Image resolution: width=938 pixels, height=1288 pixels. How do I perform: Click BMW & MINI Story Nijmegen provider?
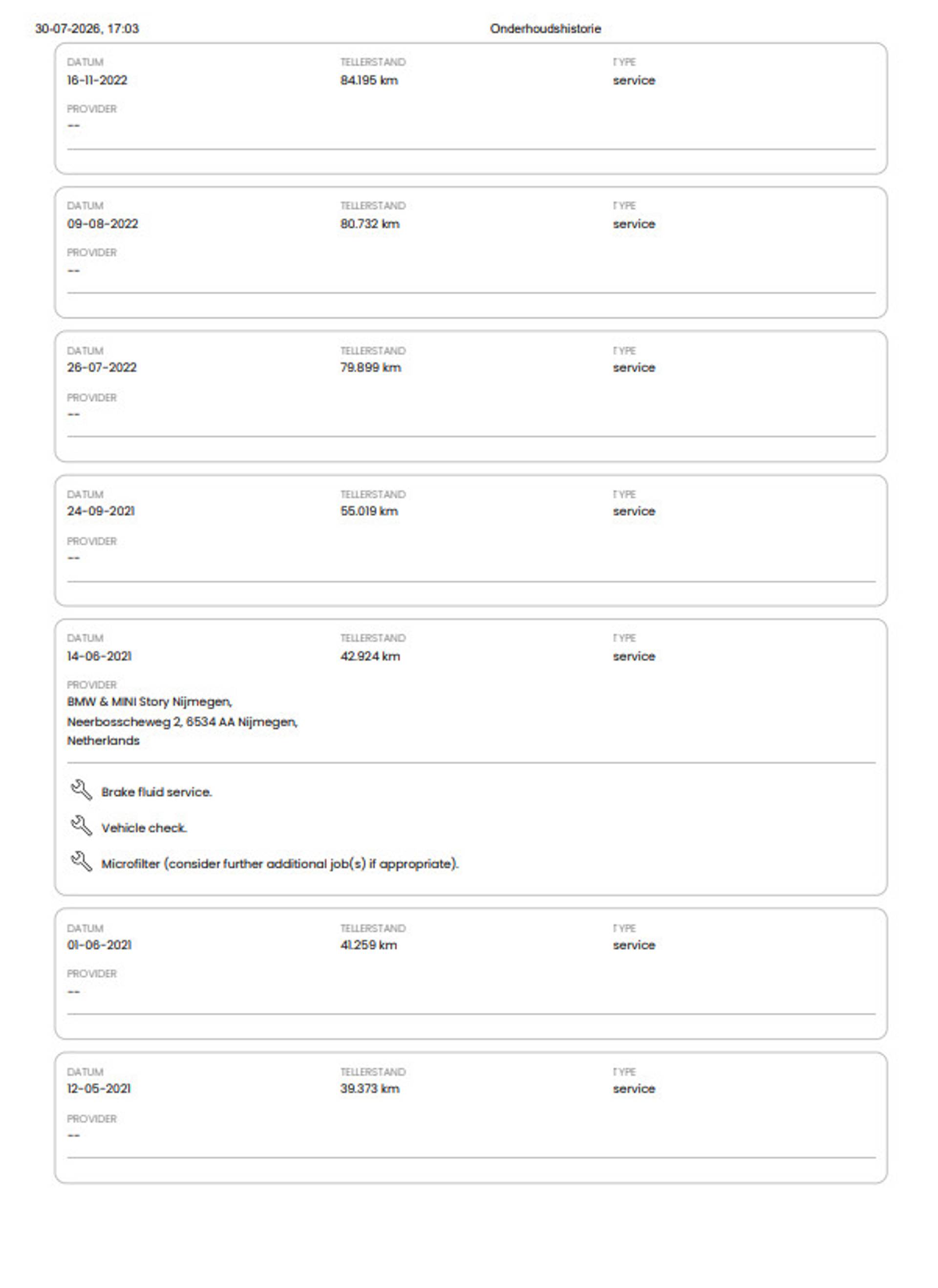coord(150,702)
